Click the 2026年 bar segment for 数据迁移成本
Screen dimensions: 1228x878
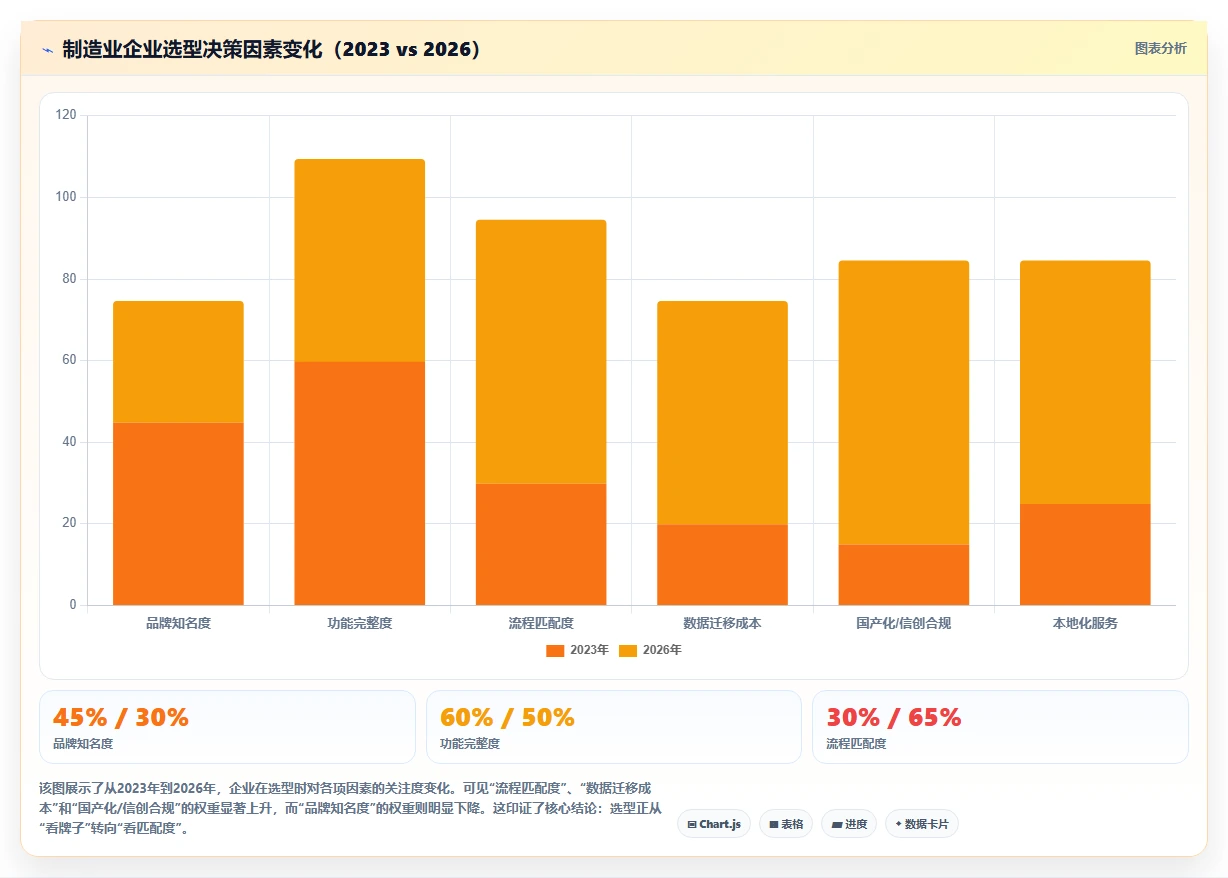point(722,413)
